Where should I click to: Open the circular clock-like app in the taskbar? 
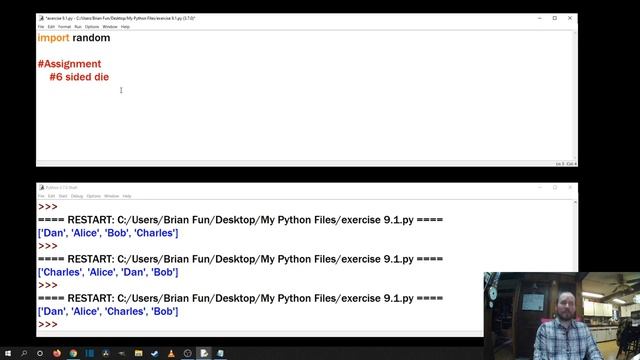tap(188, 353)
